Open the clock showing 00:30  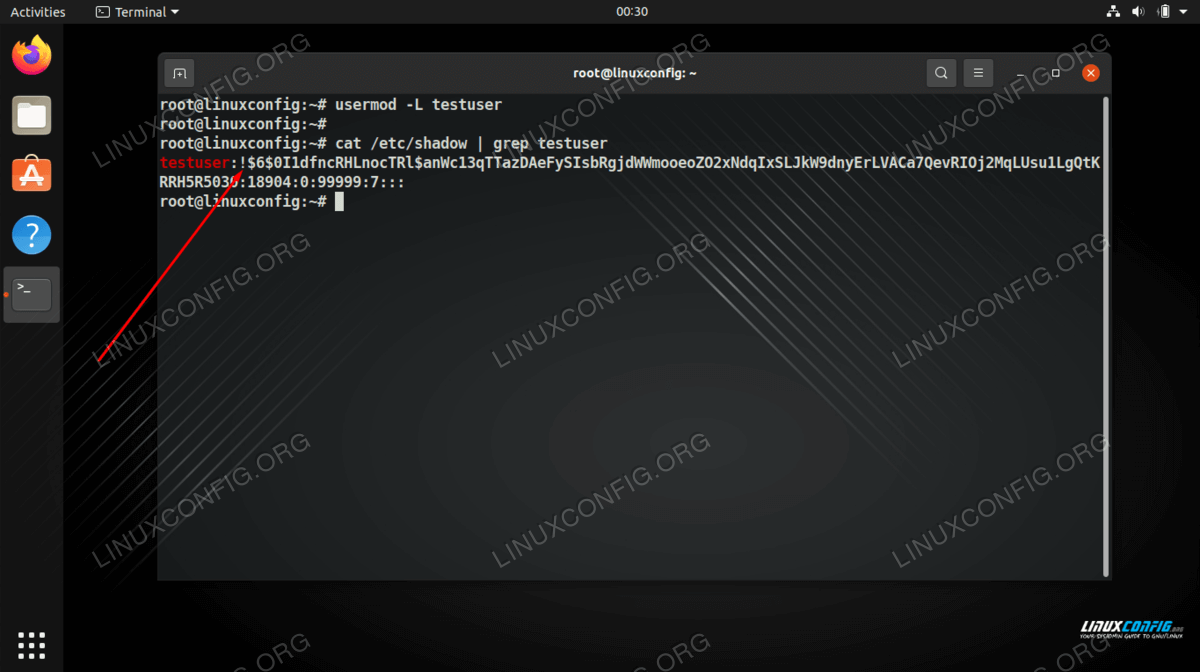pyautogui.click(x=632, y=12)
